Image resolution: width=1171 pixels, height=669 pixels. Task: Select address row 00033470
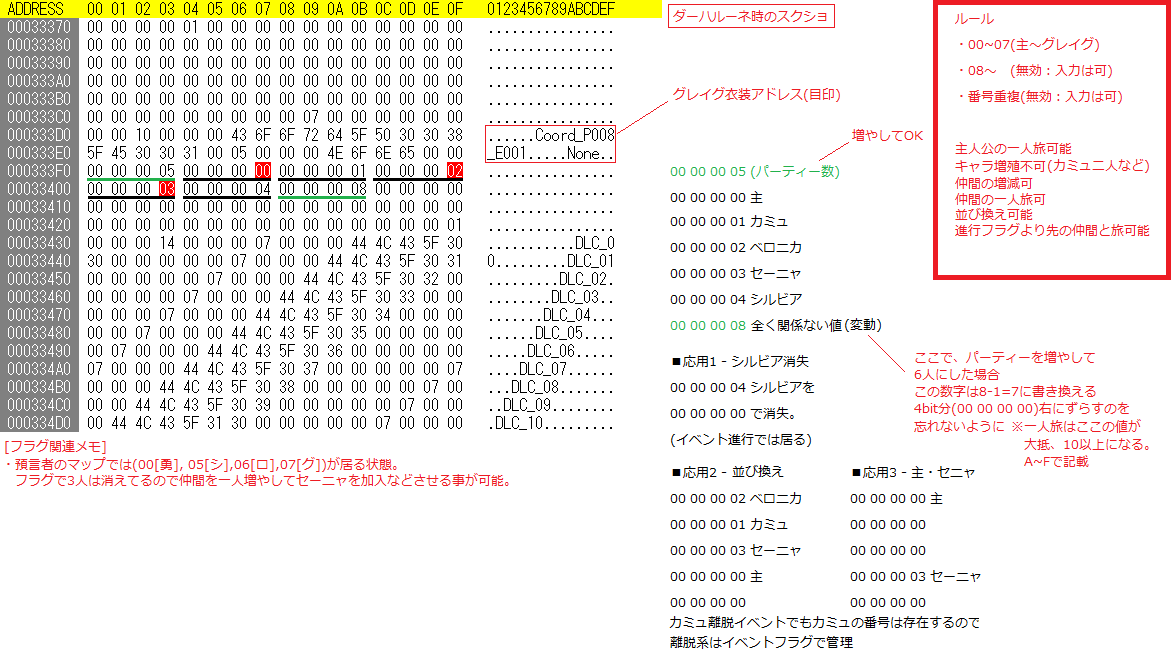(39, 314)
